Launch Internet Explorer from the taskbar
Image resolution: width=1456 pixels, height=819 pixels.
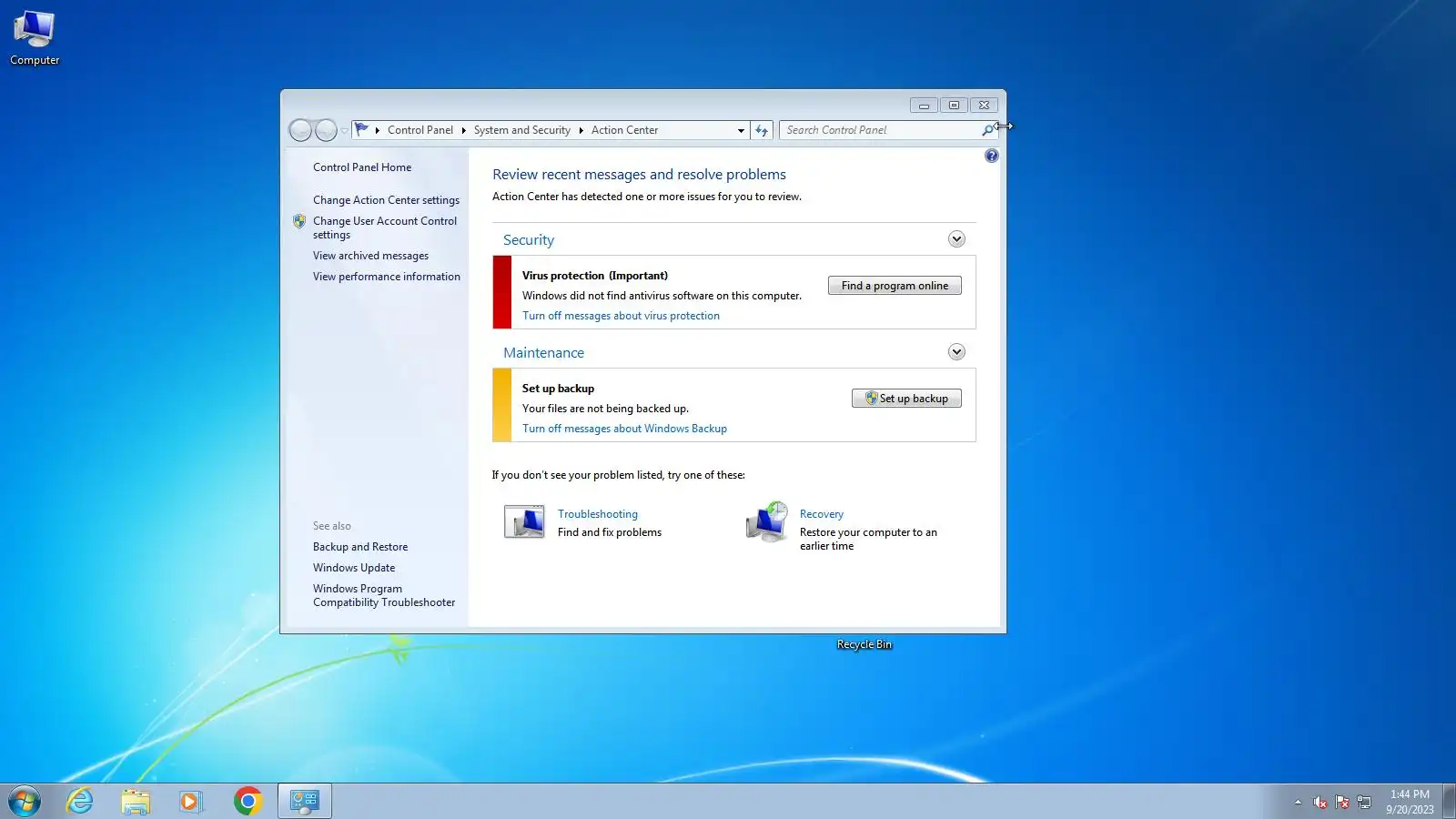pos(80,801)
